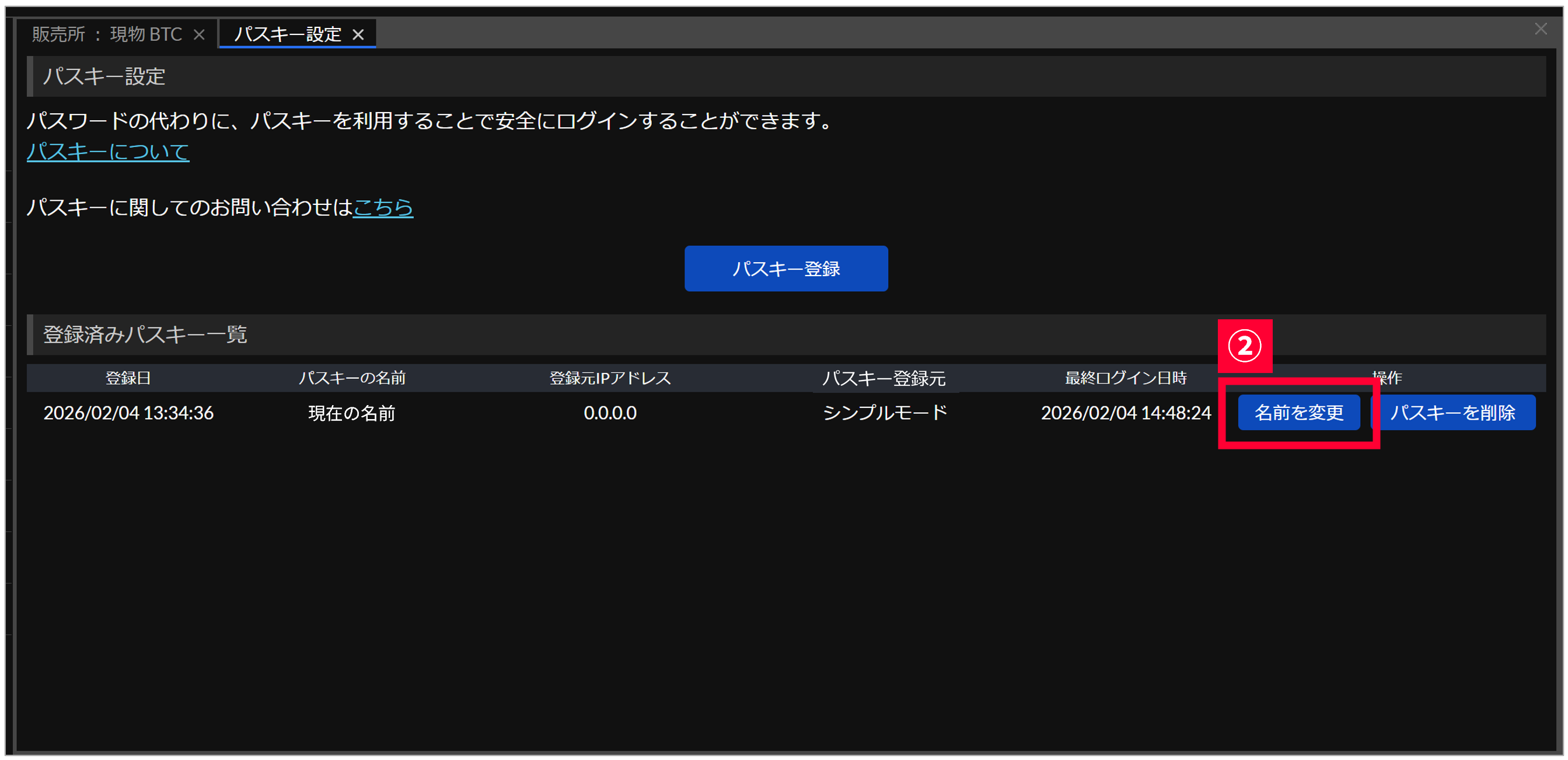Click the 0.0.0.0 IP address cell
The image size is (1568, 760).
coord(610,413)
